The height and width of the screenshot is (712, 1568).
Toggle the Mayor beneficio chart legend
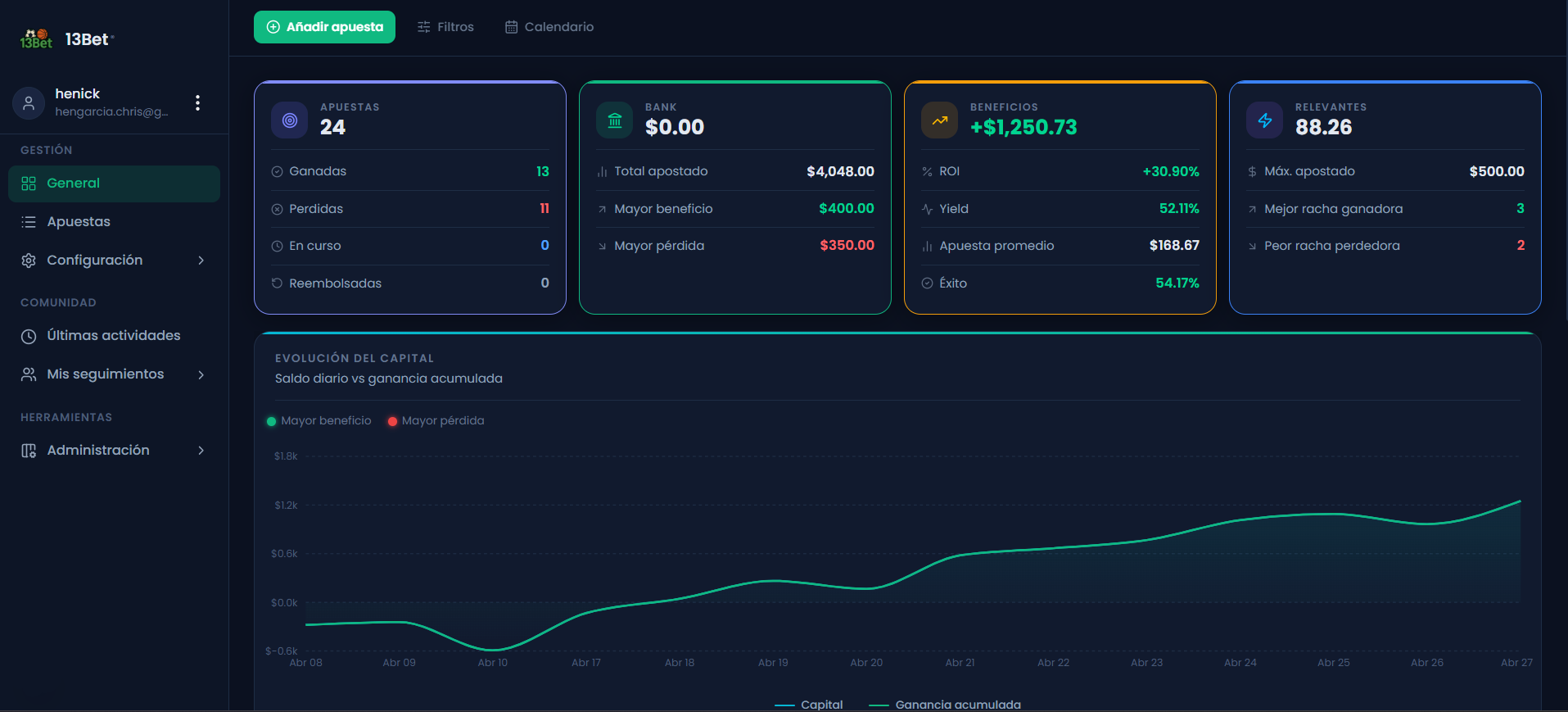point(319,420)
